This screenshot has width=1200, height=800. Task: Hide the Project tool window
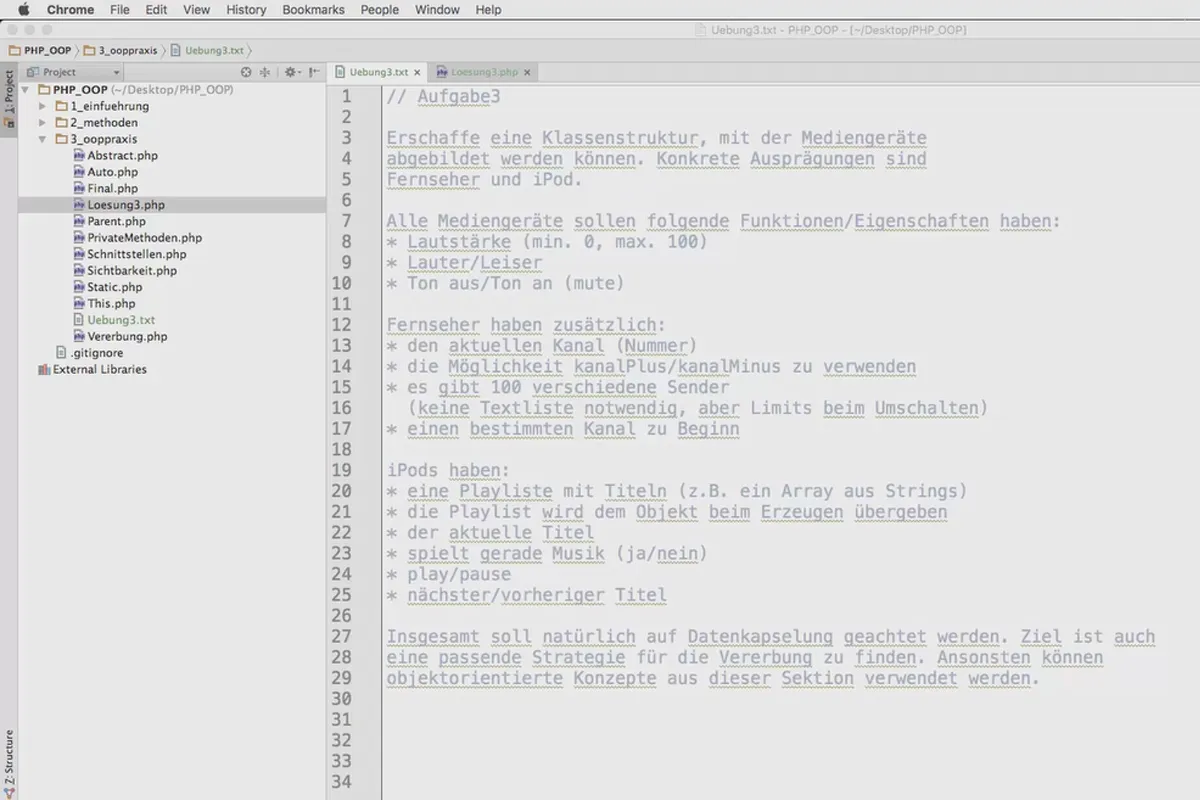pos(315,72)
